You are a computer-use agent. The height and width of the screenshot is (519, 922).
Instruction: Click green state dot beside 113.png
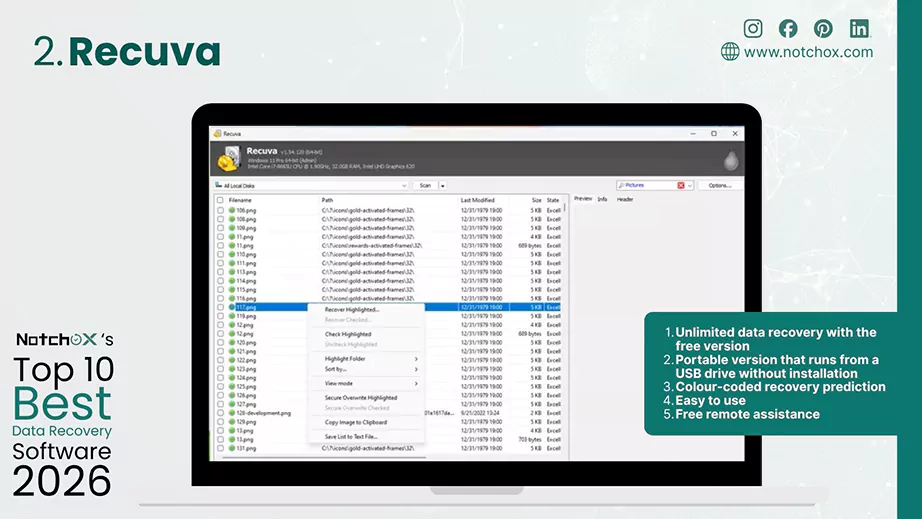tap(232, 272)
